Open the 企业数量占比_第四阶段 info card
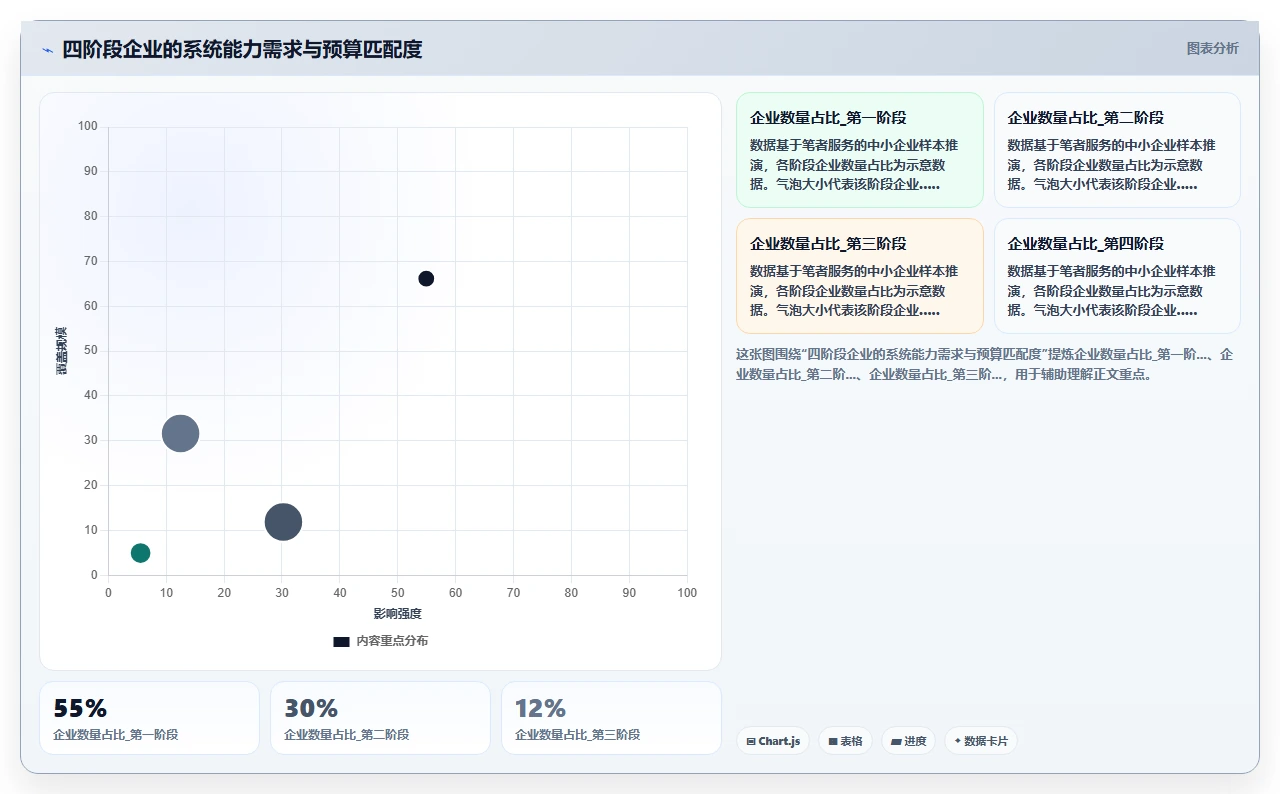 1117,276
